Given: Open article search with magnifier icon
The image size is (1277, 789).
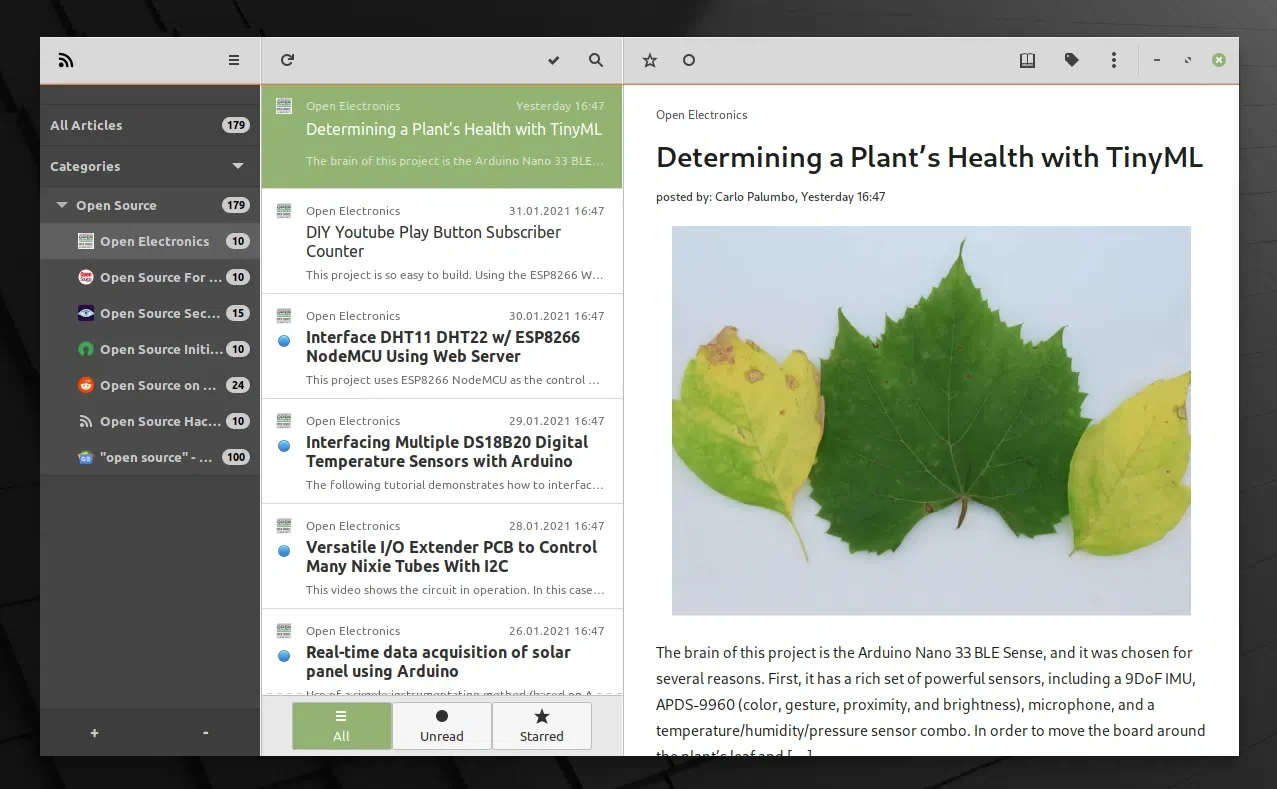Looking at the screenshot, I should [x=596, y=60].
